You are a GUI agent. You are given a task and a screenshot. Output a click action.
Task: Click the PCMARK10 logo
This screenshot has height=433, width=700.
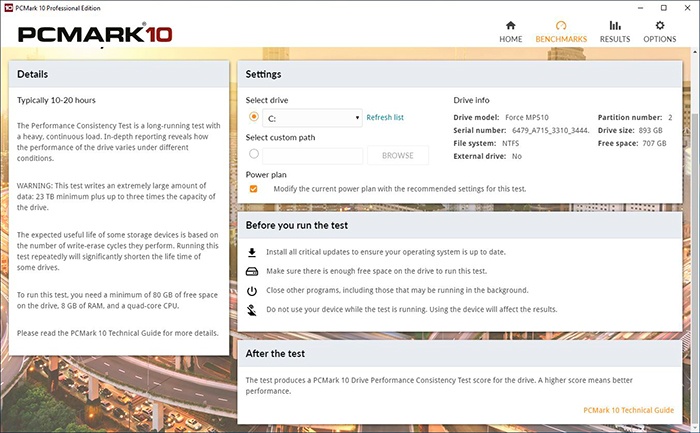tap(95, 34)
